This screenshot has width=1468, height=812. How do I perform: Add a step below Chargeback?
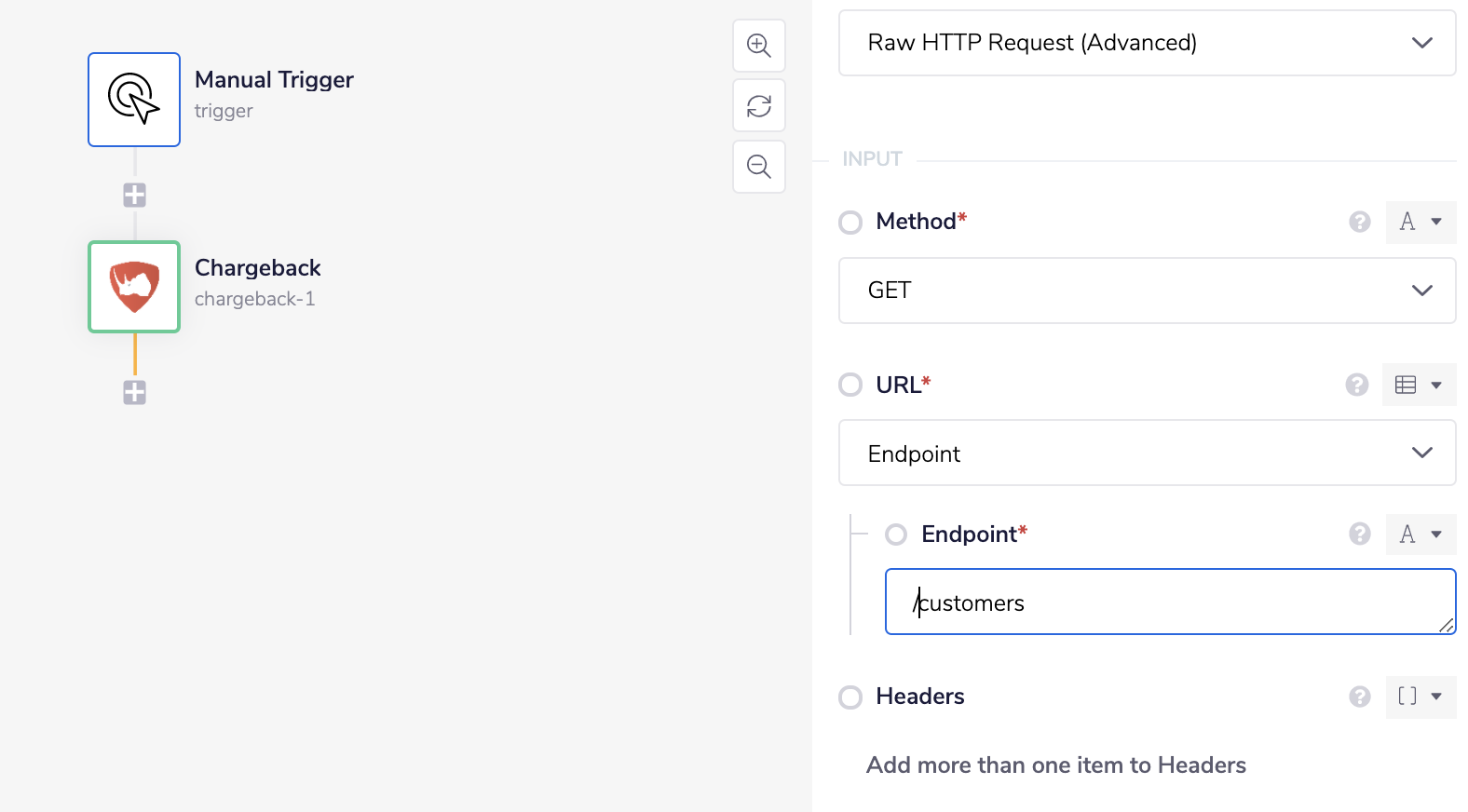tap(135, 393)
